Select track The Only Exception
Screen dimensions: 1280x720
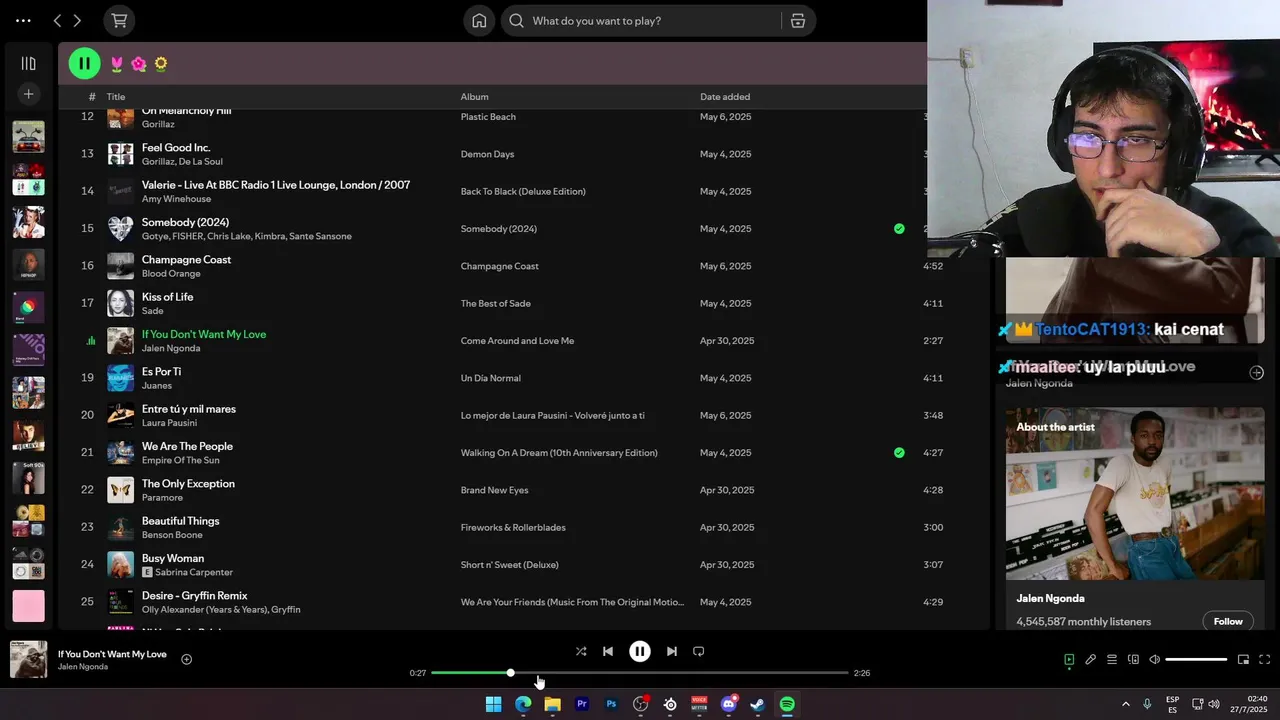[188, 484]
